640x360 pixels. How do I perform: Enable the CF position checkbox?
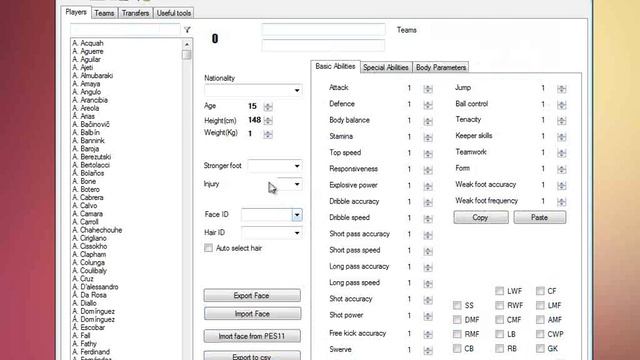[540, 291]
